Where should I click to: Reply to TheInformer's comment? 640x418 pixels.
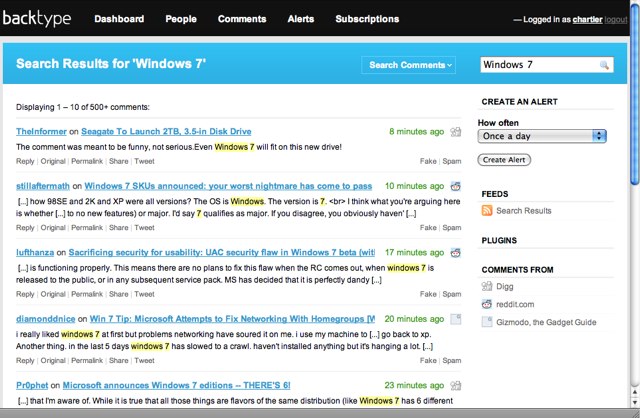click(x=25, y=161)
